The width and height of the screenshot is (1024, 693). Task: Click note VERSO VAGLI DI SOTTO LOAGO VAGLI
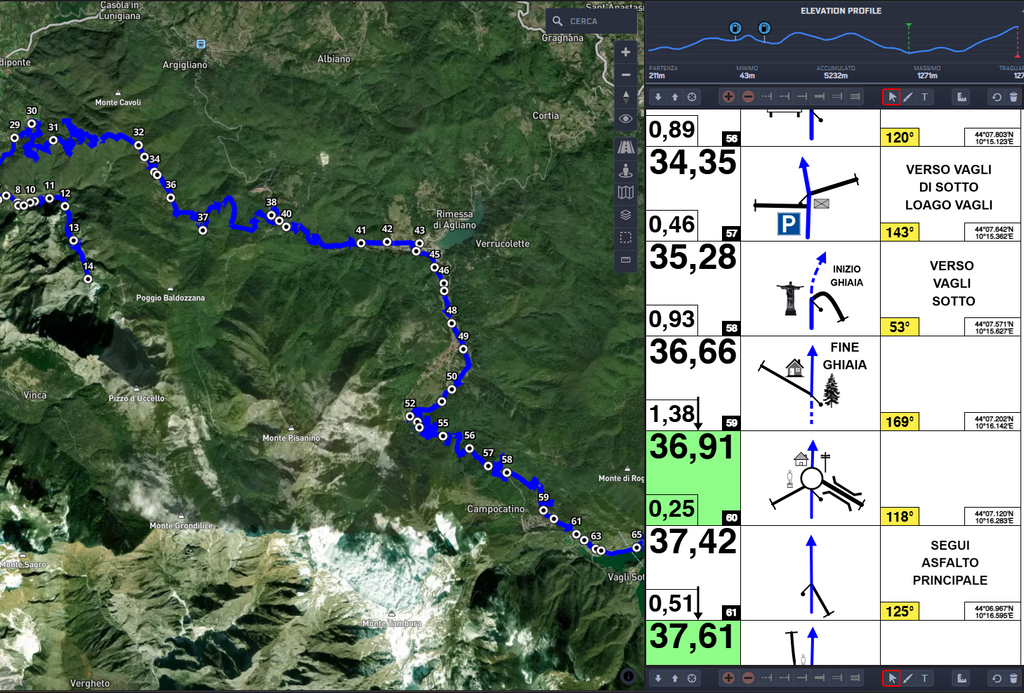click(949, 187)
